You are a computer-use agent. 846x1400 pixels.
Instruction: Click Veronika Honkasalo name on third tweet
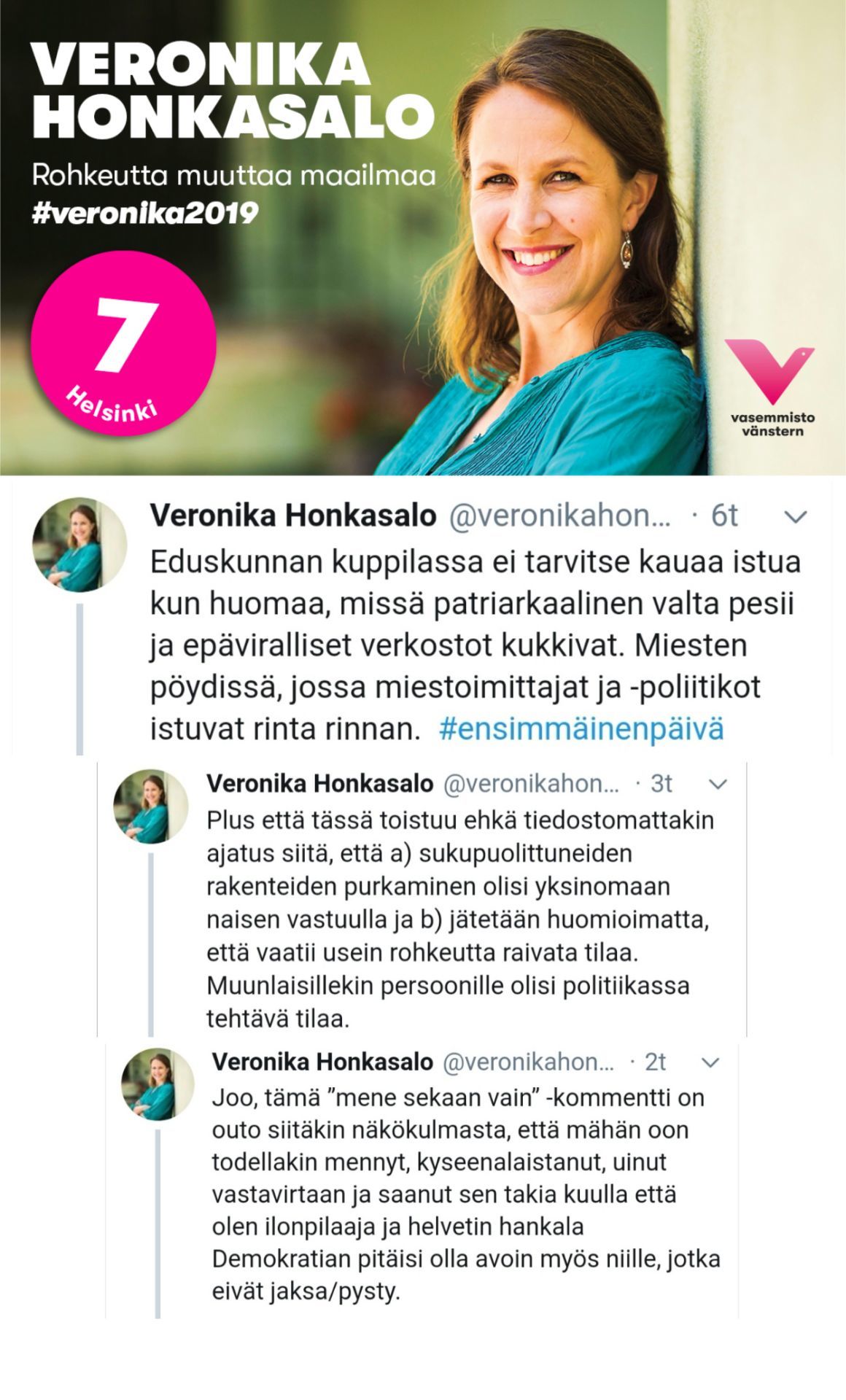[322, 1062]
